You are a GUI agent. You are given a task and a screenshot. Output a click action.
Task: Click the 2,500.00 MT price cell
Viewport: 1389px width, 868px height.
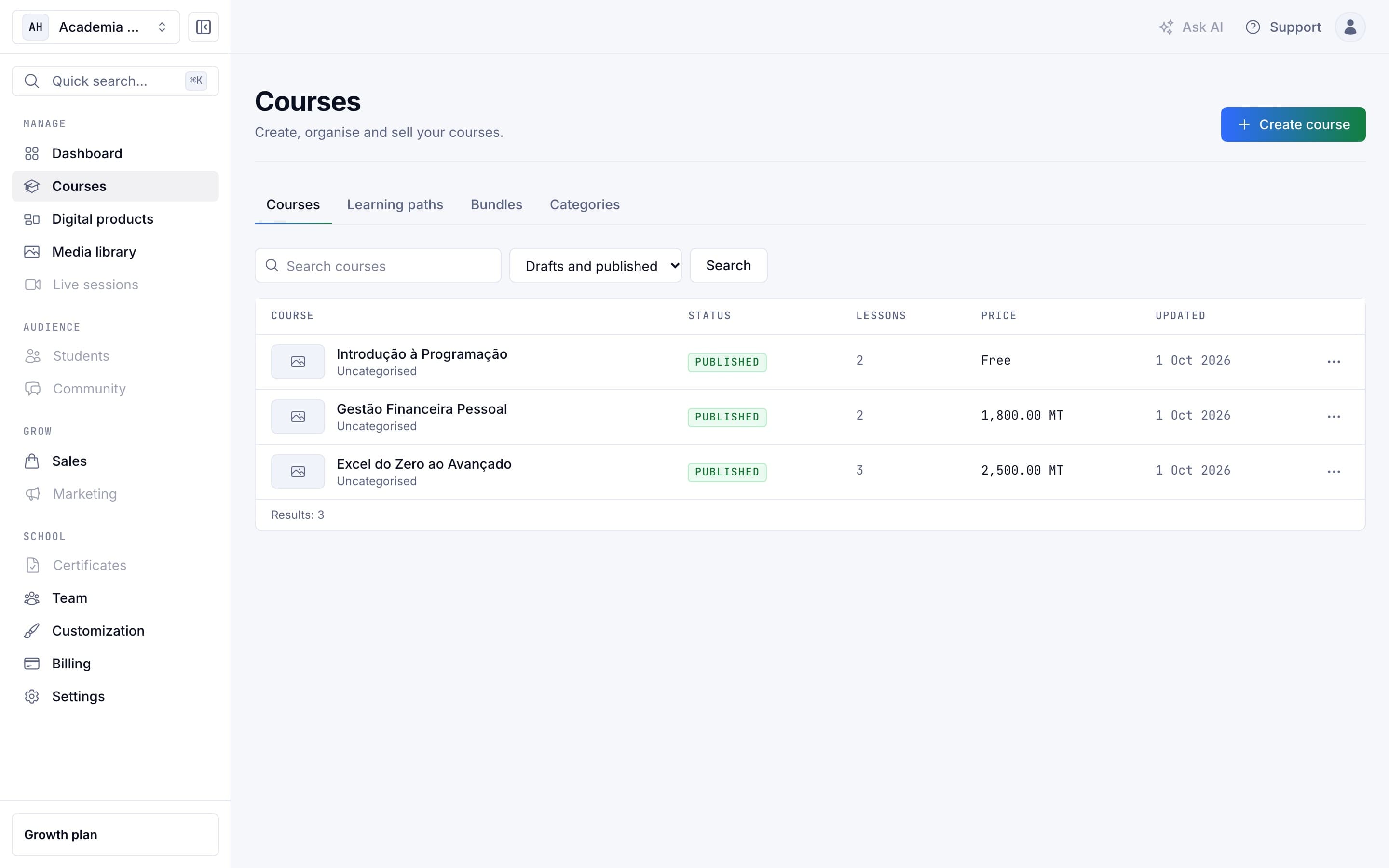[x=1021, y=470]
